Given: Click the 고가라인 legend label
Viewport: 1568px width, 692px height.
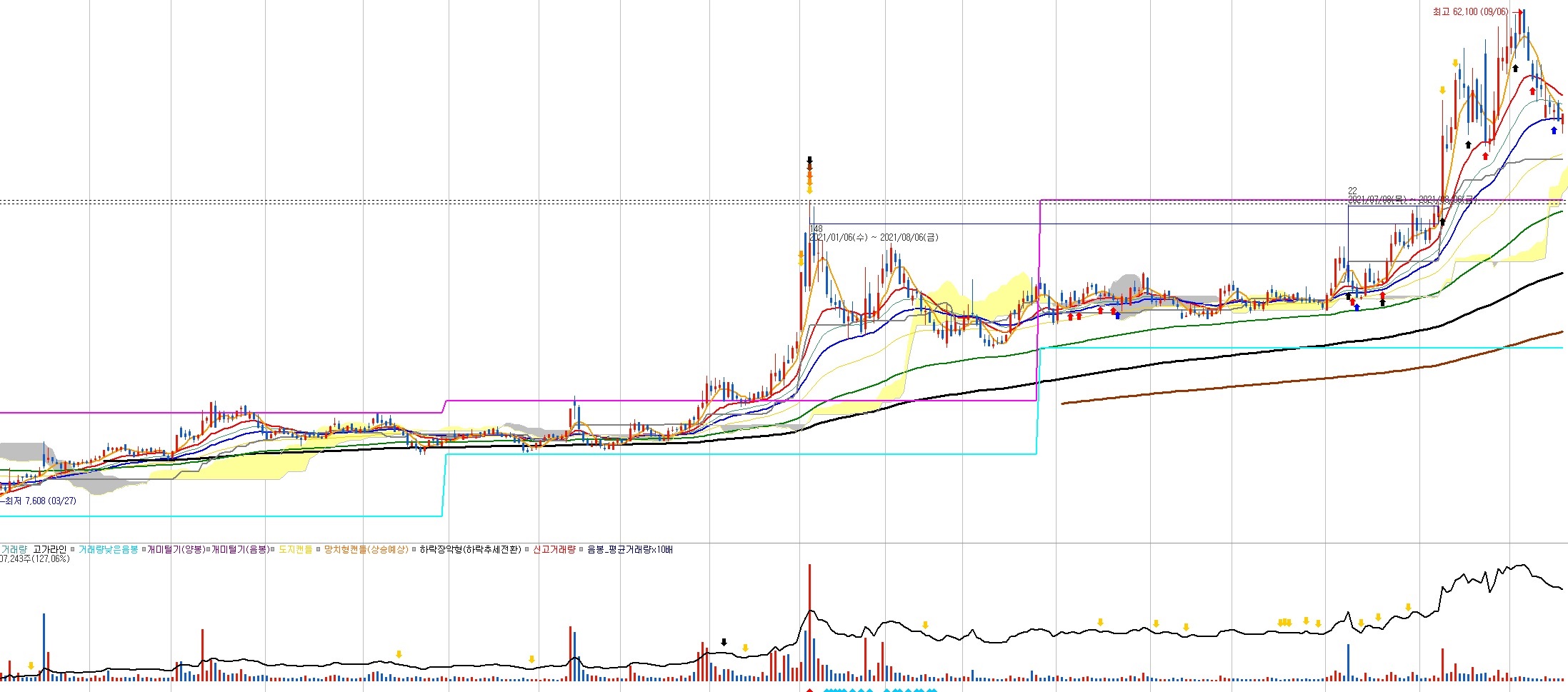Looking at the screenshot, I should pos(49,550).
